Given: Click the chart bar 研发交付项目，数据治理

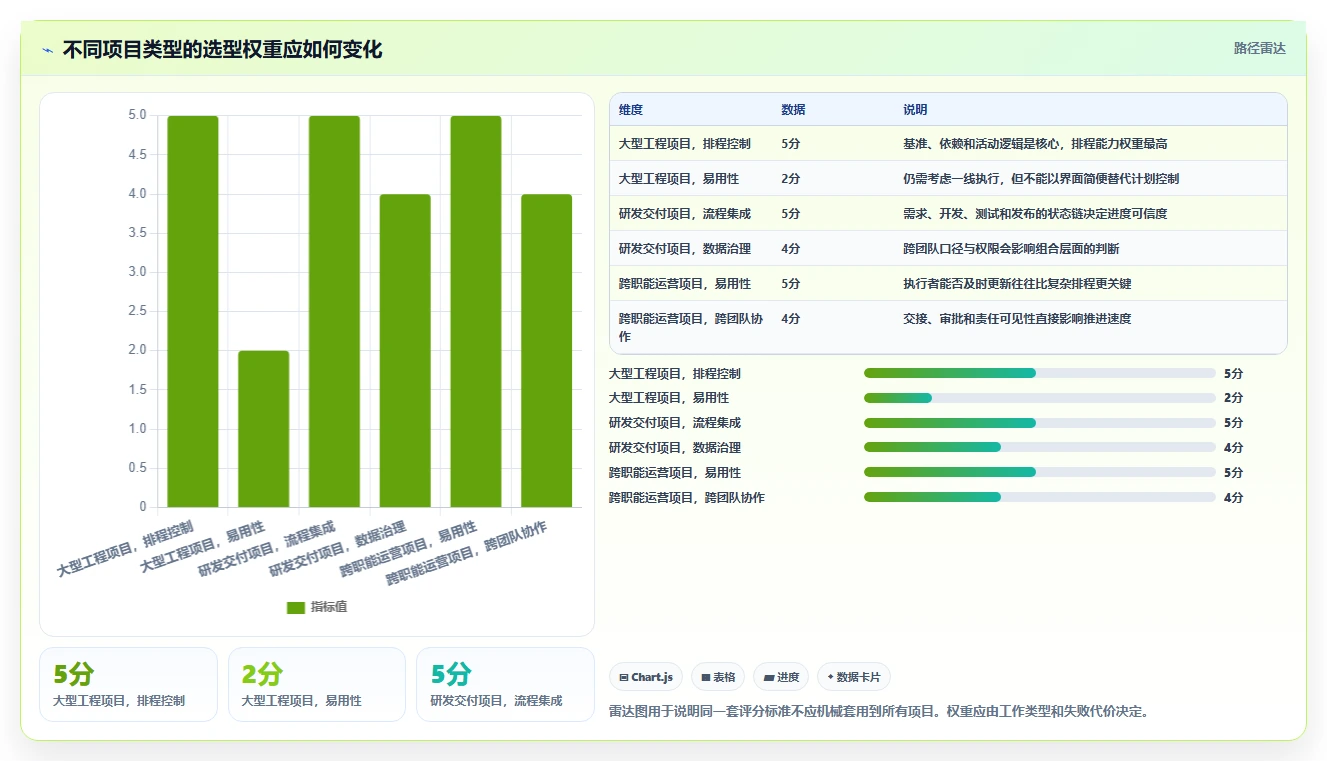Looking at the screenshot, I should point(405,351).
